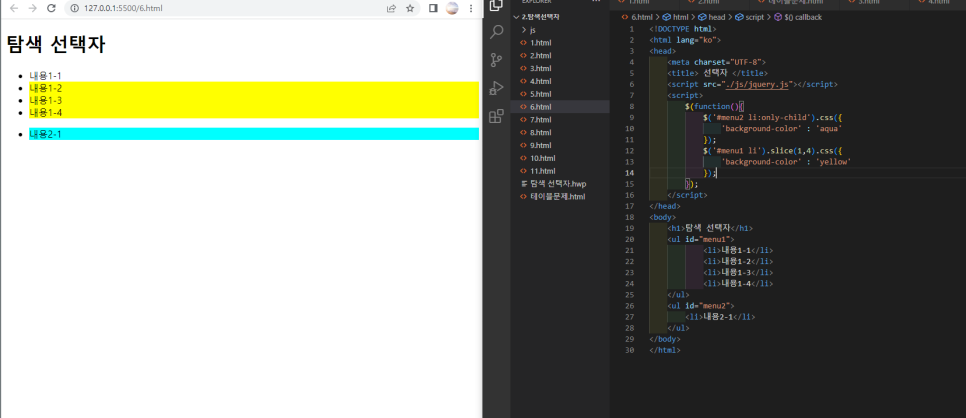The image size is (966, 418).
Task: Open Chrome side panel
Action: [433, 9]
